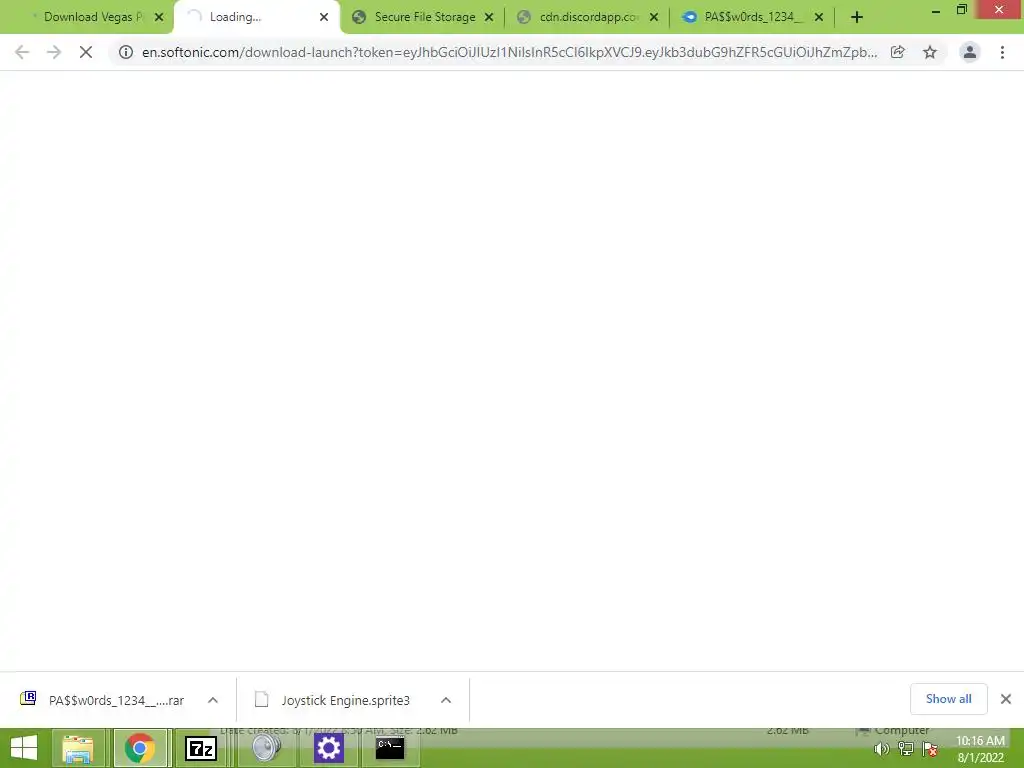Dismiss the downloads bar
Screen dimensions: 1024x768
click(x=1006, y=699)
